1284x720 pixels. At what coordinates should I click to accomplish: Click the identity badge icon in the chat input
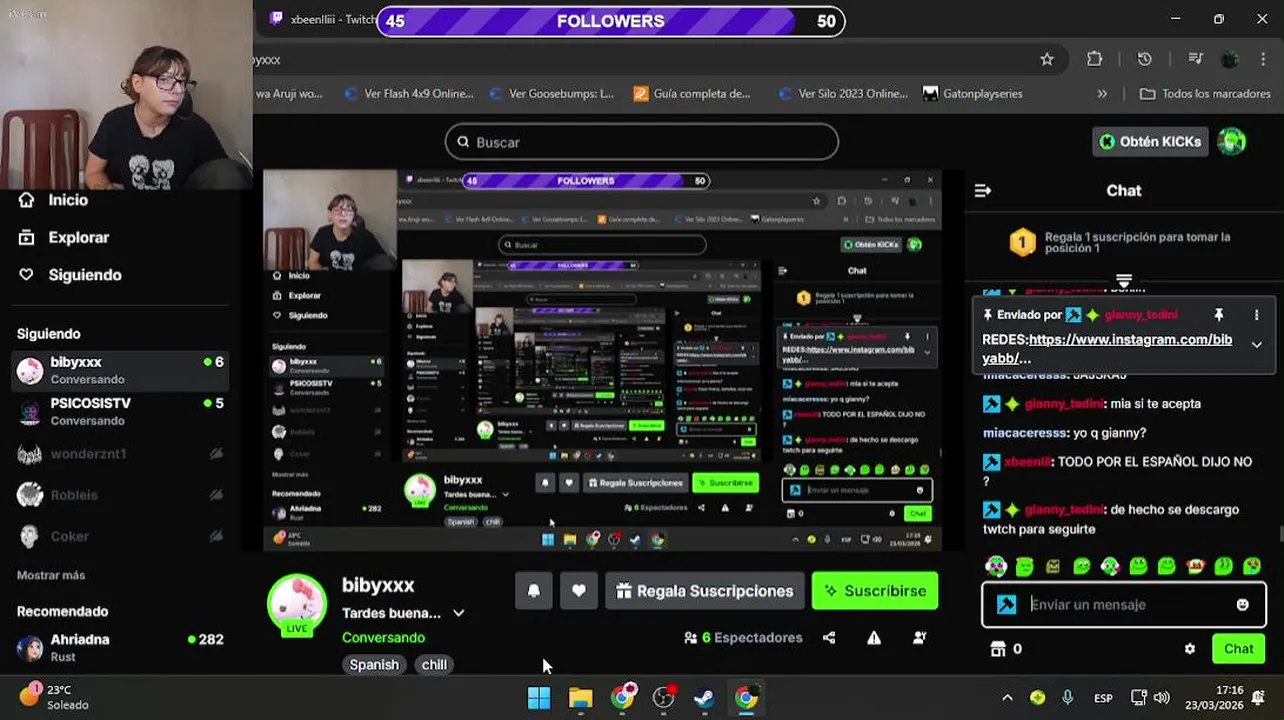point(1006,604)
